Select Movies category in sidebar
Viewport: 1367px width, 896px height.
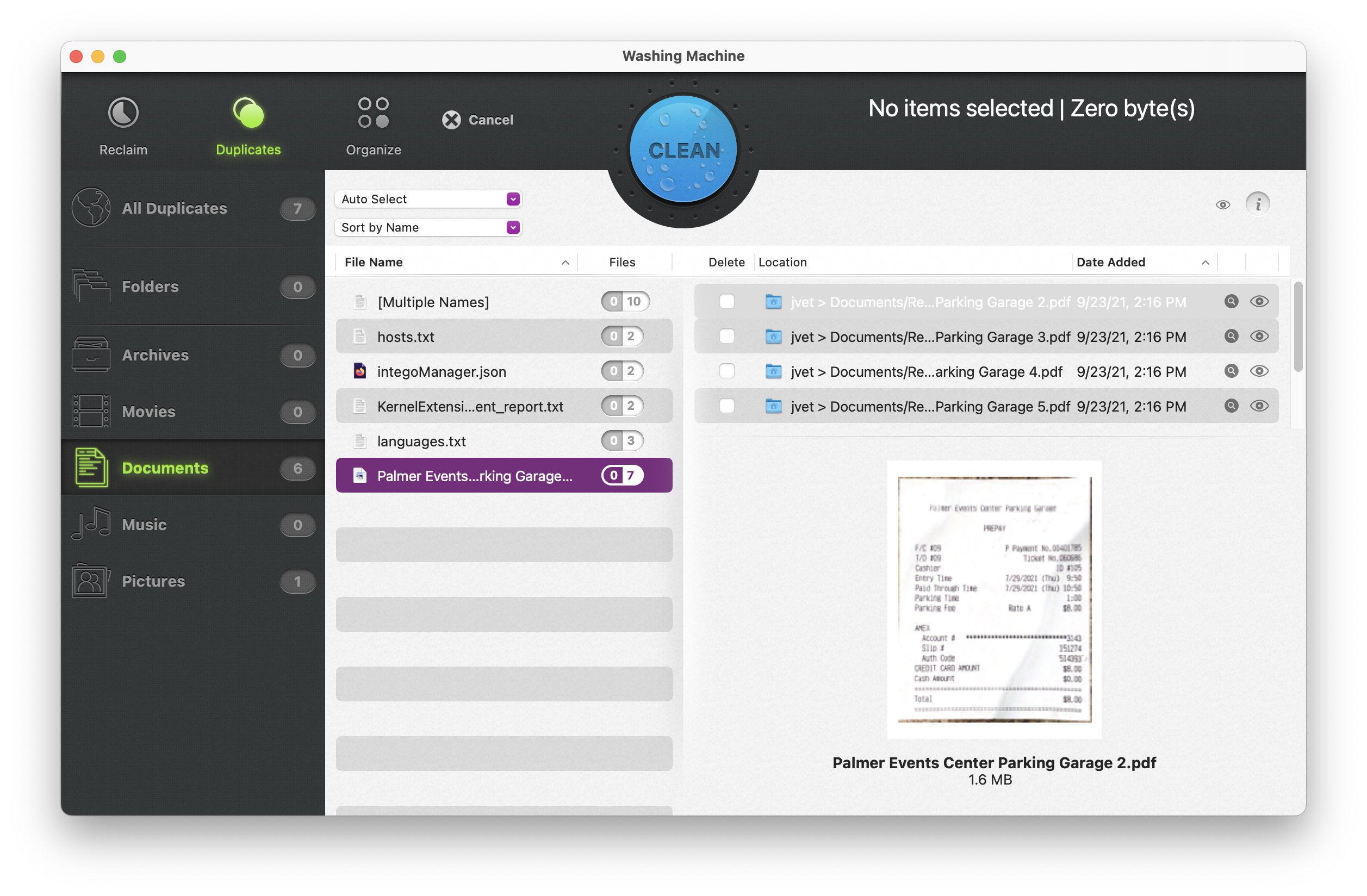pyautogui.click(x=193, y=411)
